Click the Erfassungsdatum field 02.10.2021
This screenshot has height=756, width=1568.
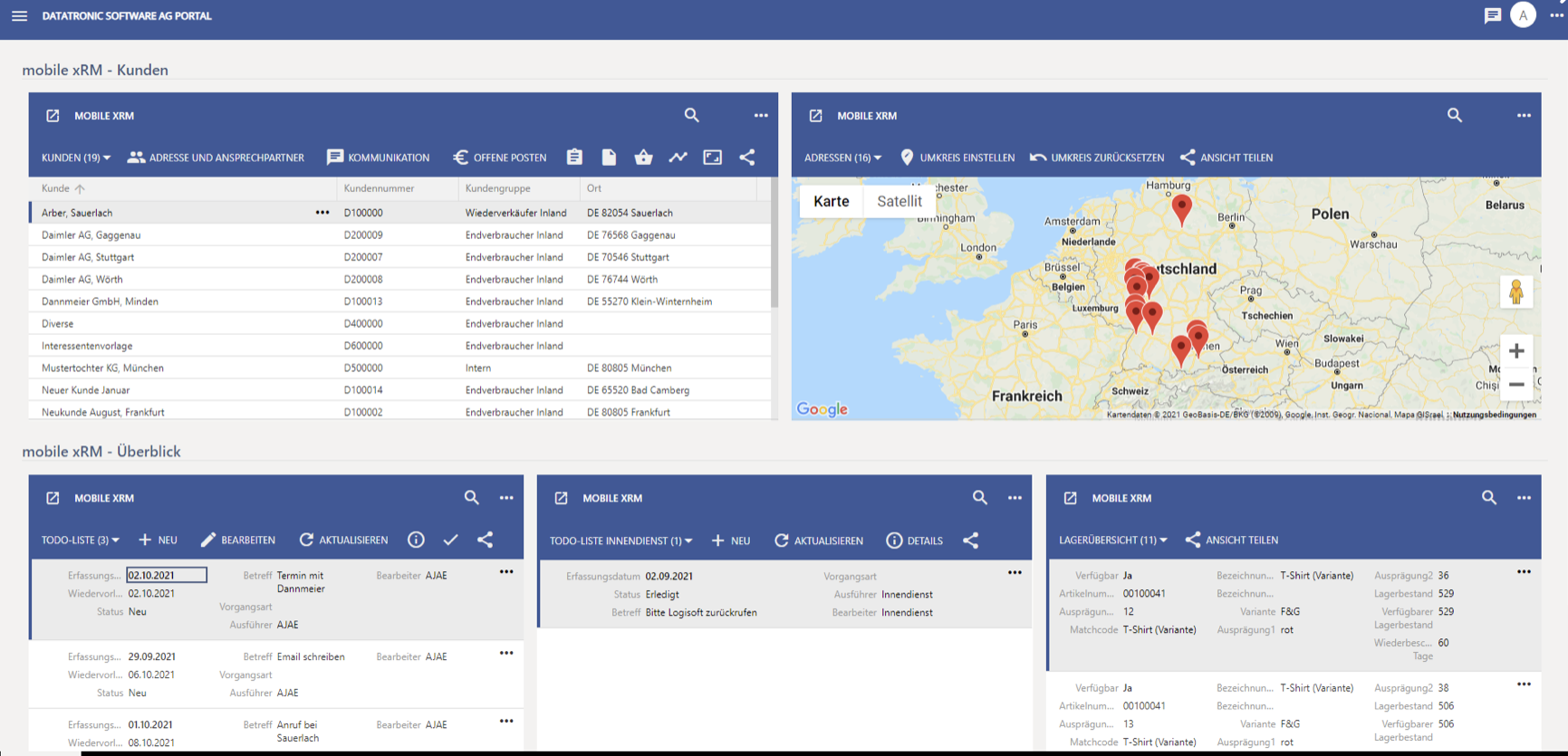click(x=167, y=575)
